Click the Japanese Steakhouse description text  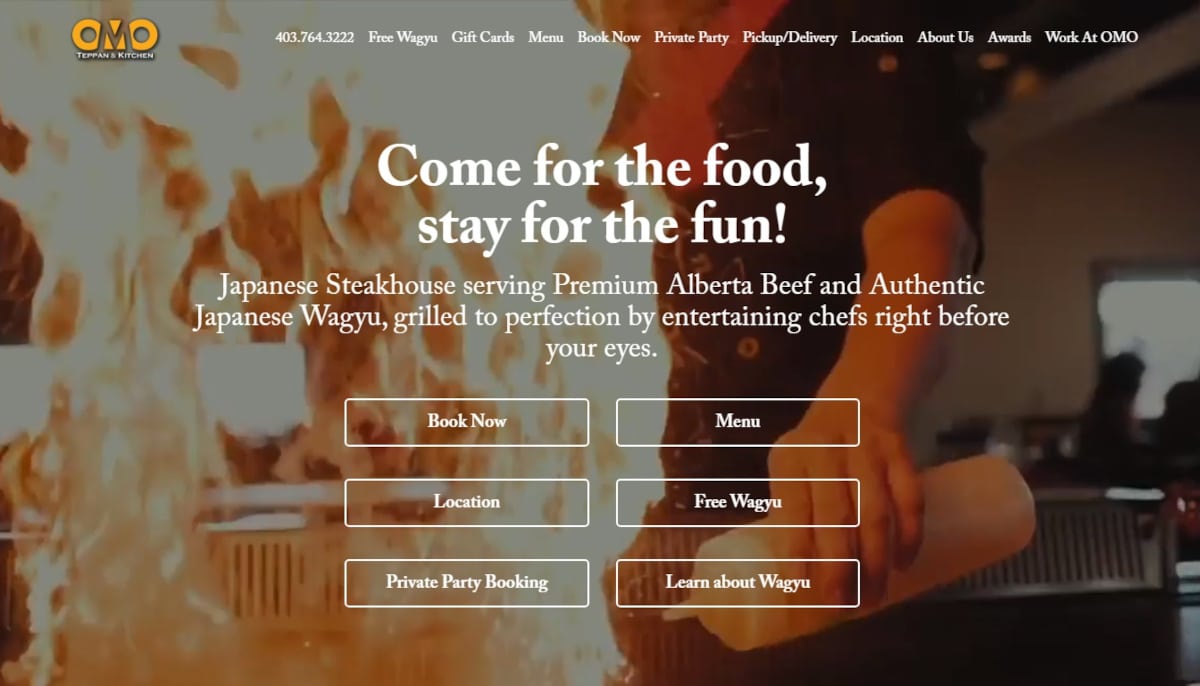click(x=602, y=317)
